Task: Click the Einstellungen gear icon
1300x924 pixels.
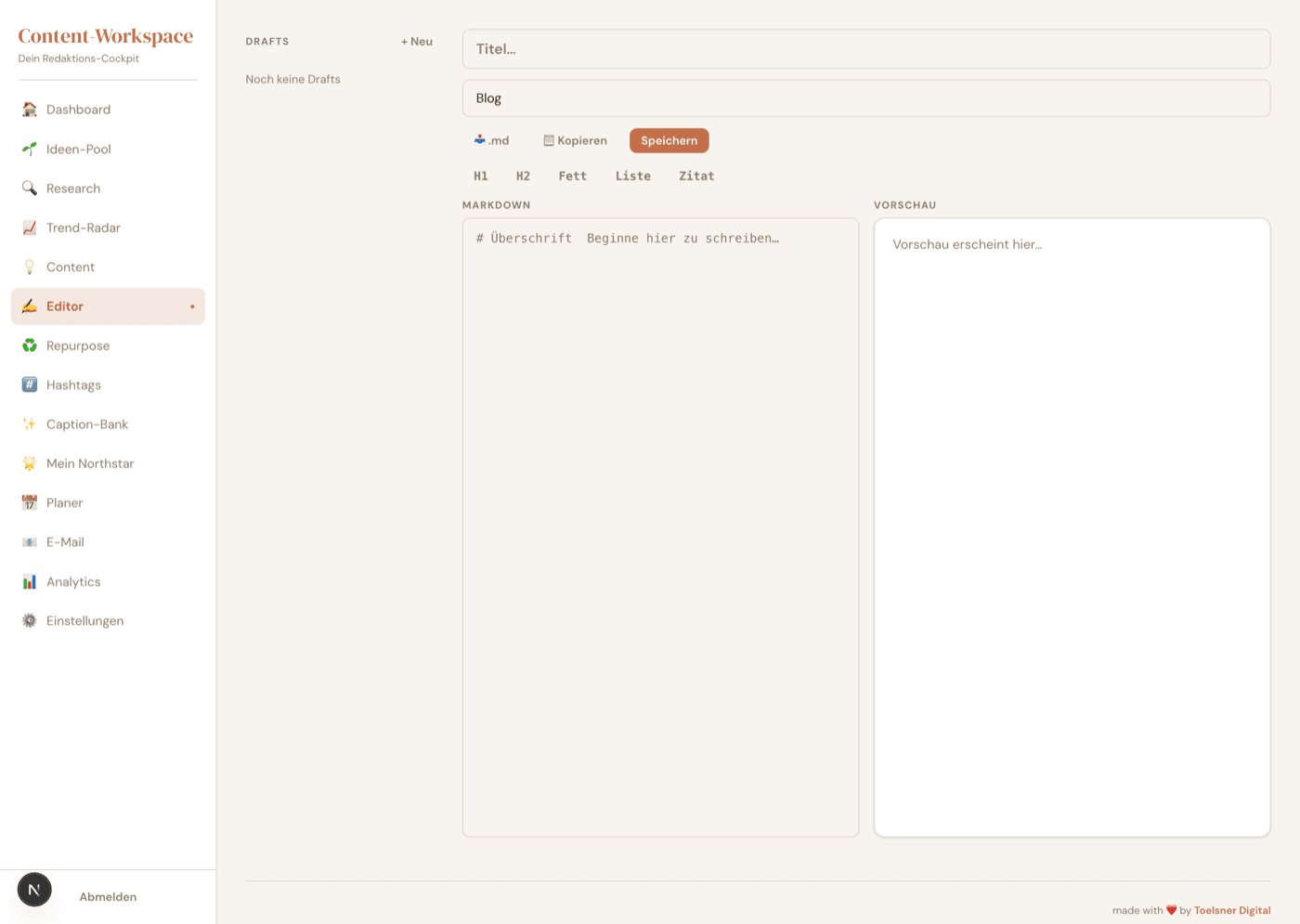Action: coord(30,620)
